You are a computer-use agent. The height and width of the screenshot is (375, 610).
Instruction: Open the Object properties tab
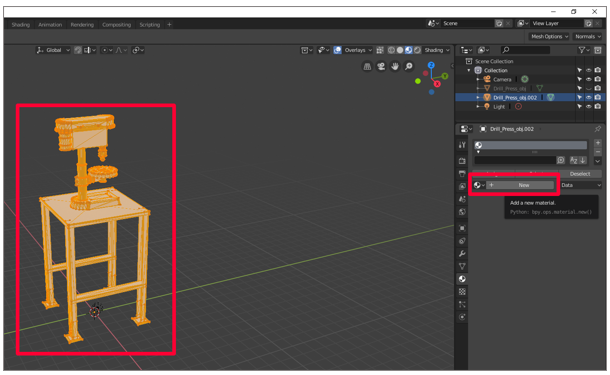462,228
